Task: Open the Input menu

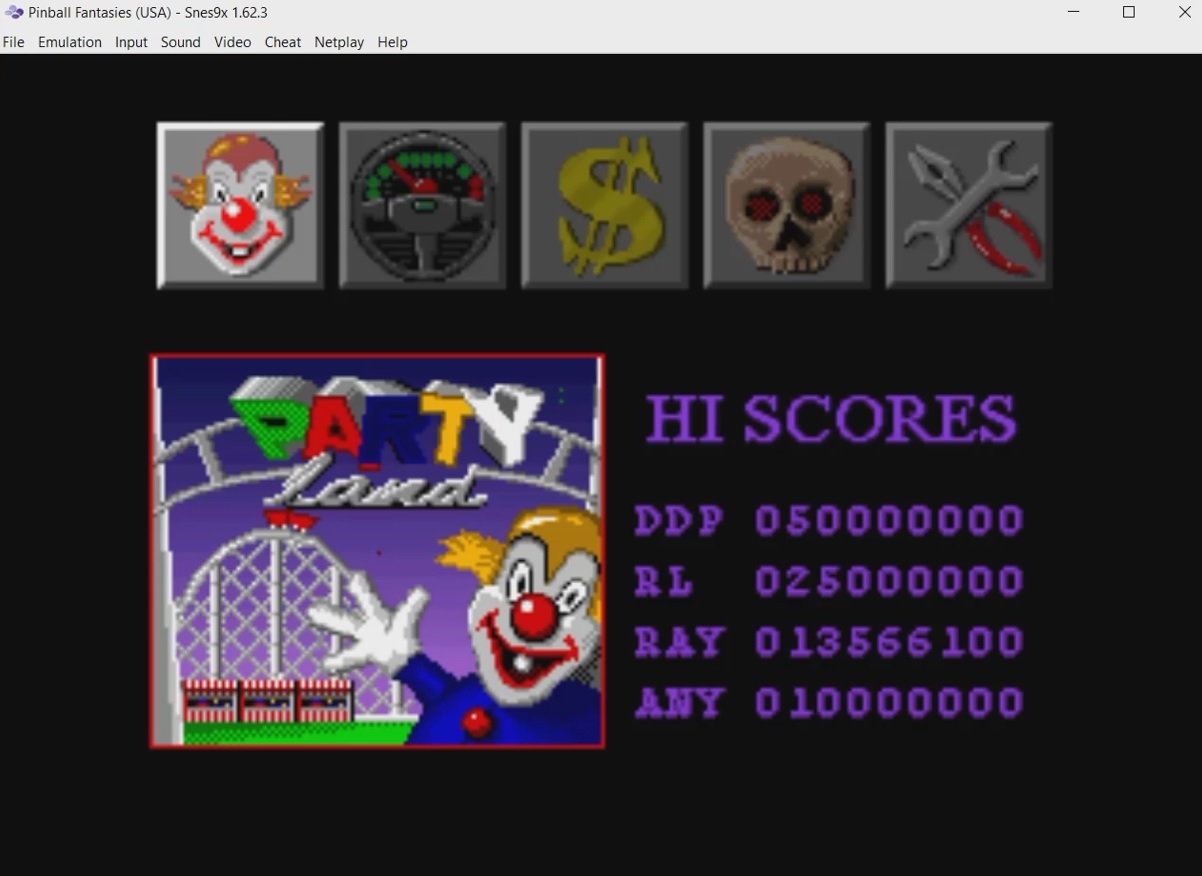Action: 131,42
